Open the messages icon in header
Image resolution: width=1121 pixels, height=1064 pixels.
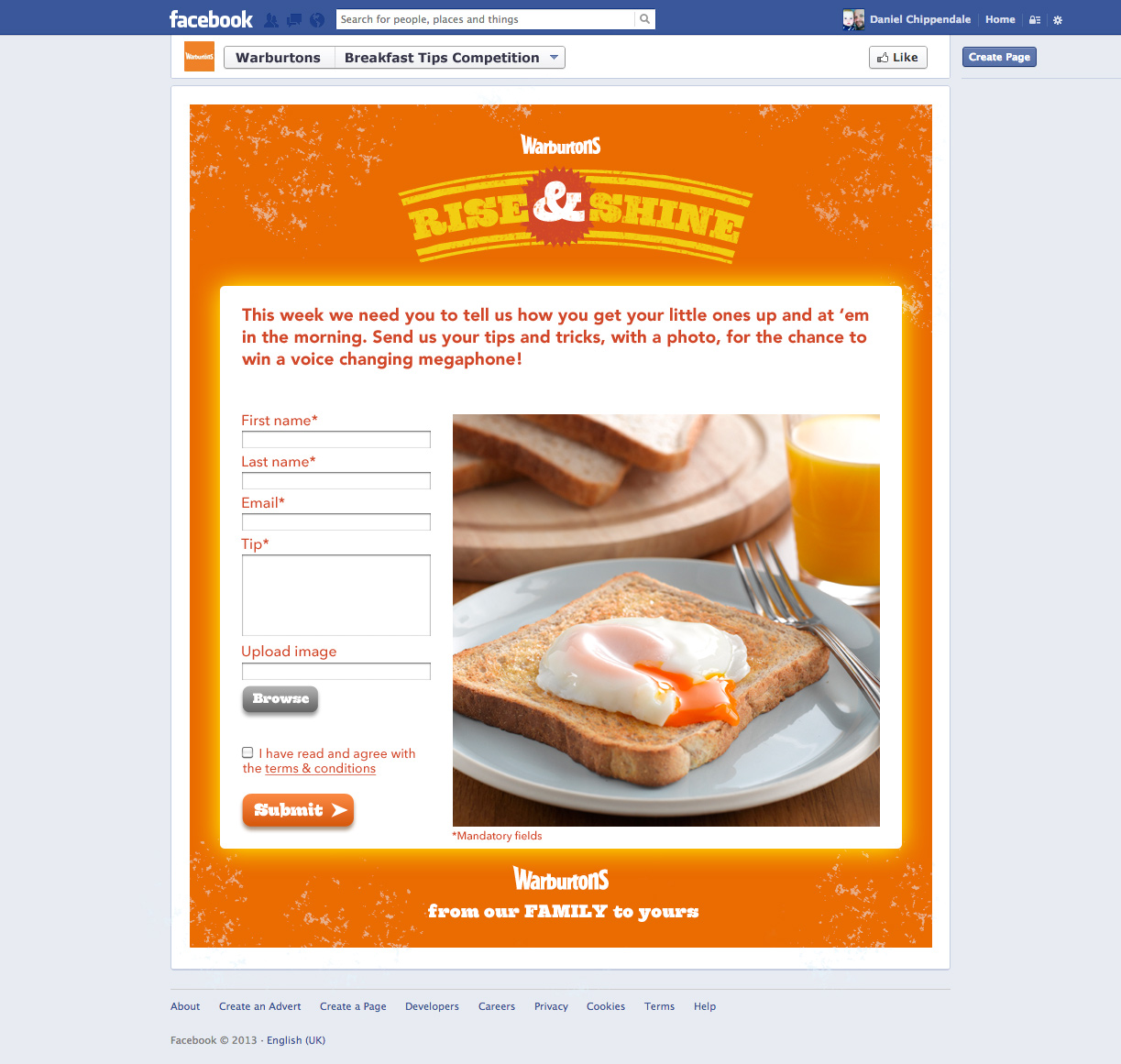[x=294, y=19]
